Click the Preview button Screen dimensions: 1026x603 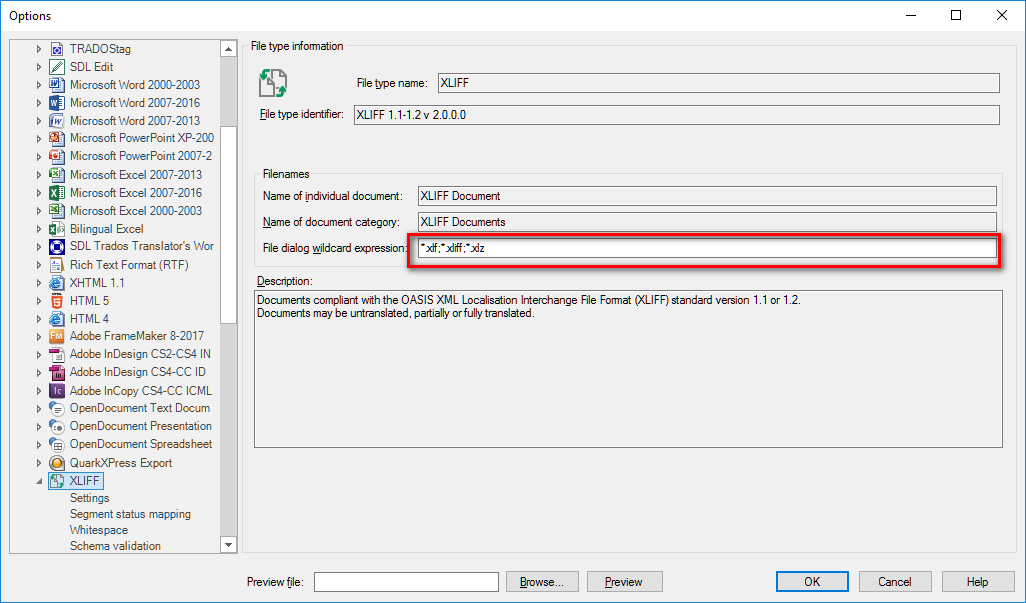coord(624,581)
